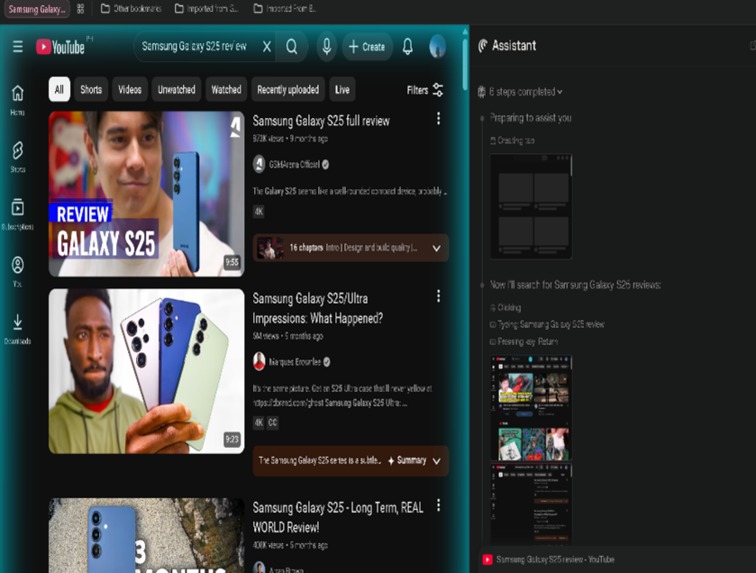The image size is (756, 573).
Task: Open the Create button menu
Action: [367, 47]
